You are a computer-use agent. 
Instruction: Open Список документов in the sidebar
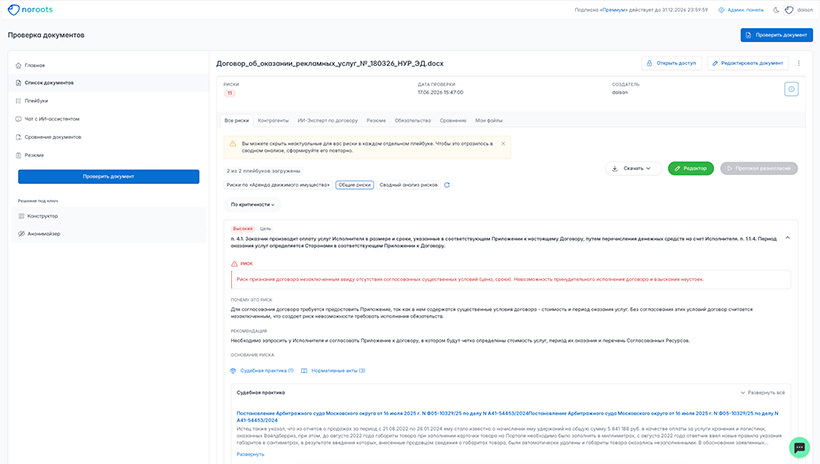[x=110, y=83]
